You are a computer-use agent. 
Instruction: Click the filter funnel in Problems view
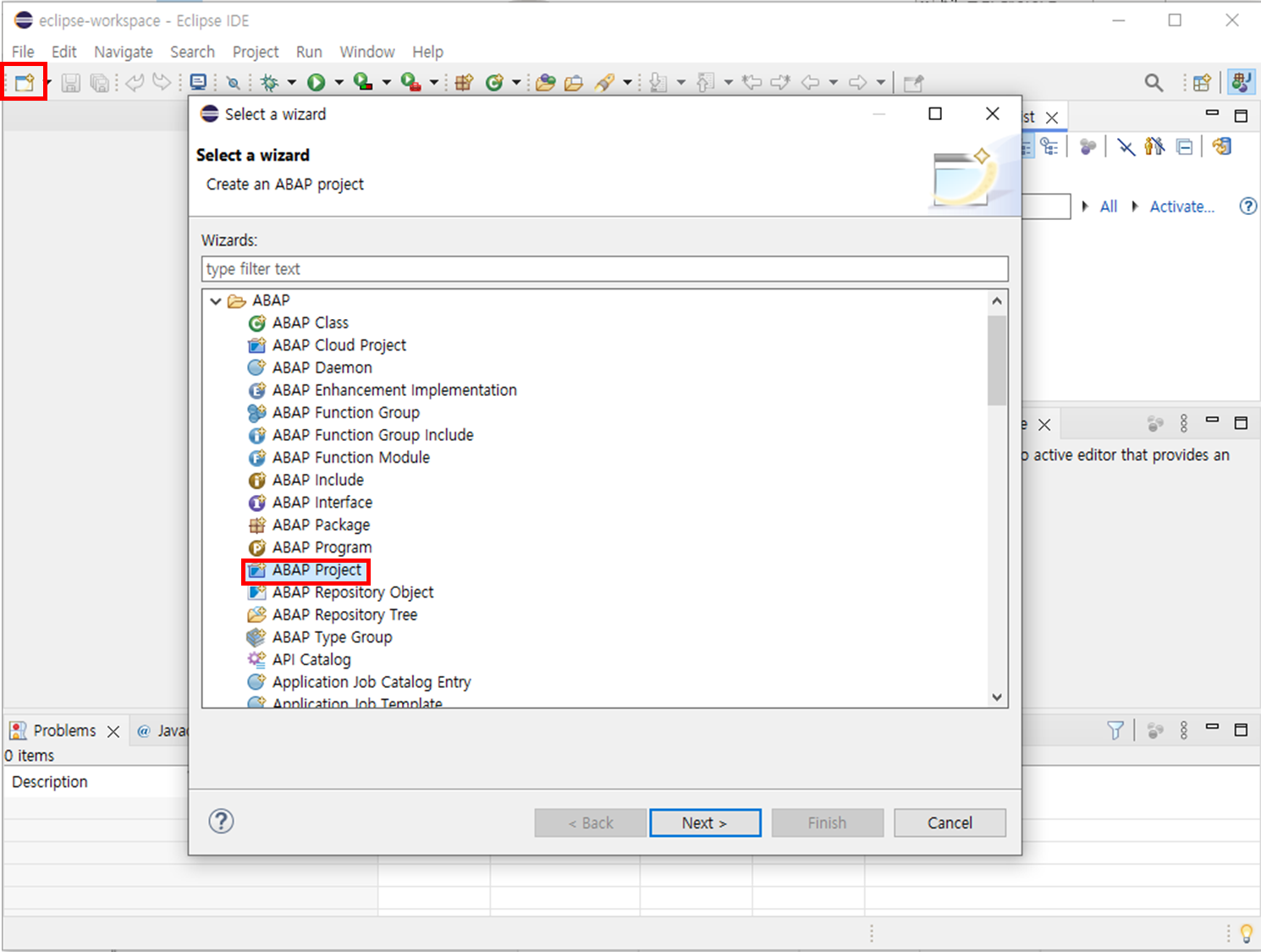[x=1115, y=730]
